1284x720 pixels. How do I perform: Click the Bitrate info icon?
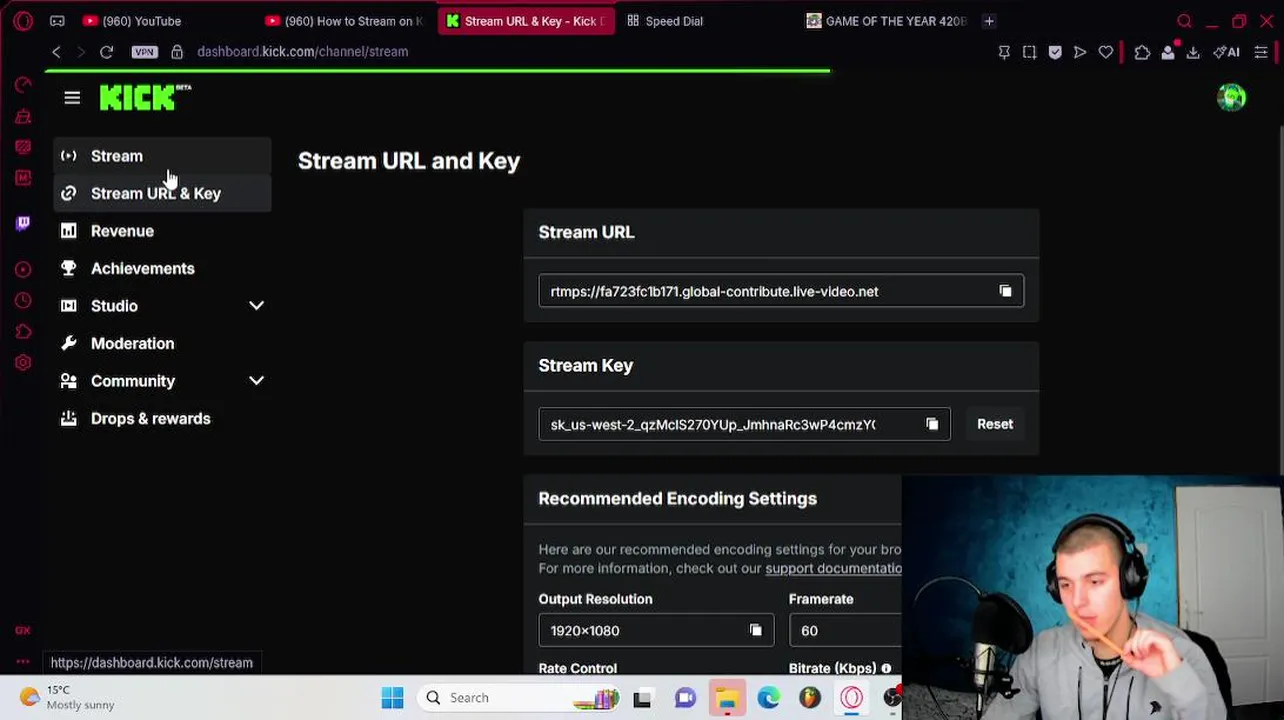click(x=886, y=668)
